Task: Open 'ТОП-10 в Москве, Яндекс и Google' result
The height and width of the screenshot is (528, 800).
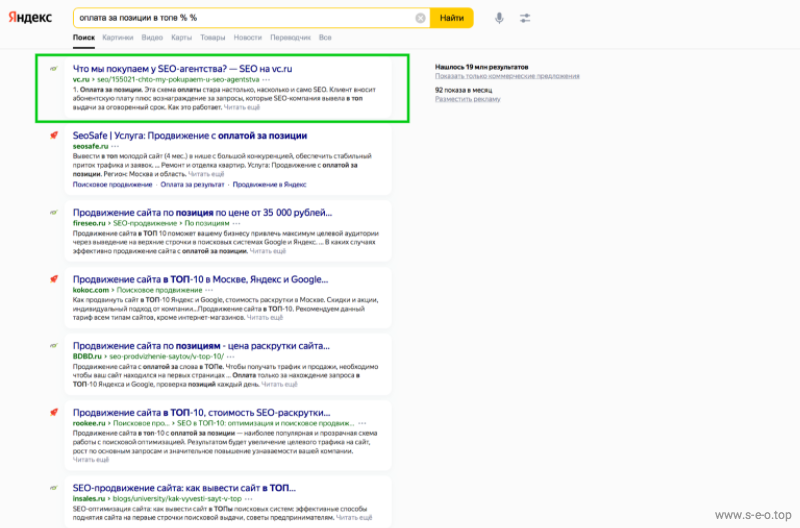Action: (201, 279)
